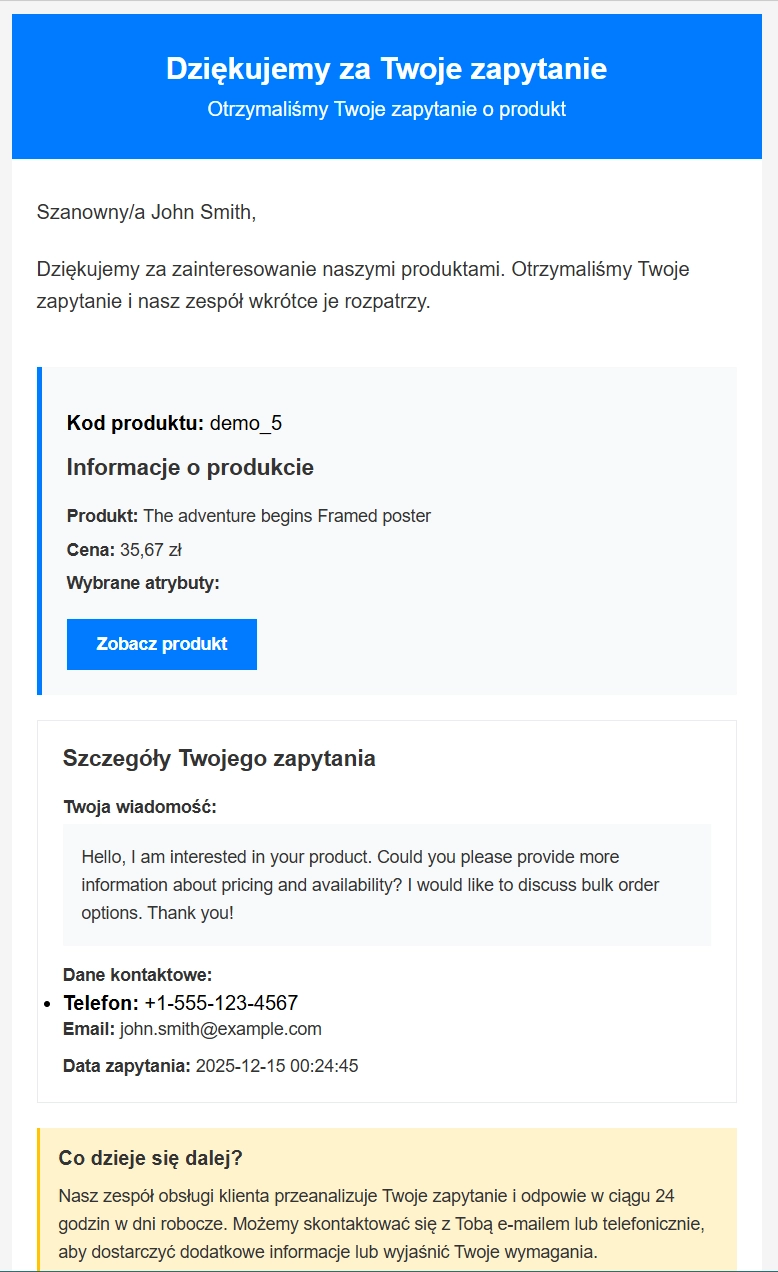Click the Zobacz produkt button
778x1272 pixels.
click(161, 644)
